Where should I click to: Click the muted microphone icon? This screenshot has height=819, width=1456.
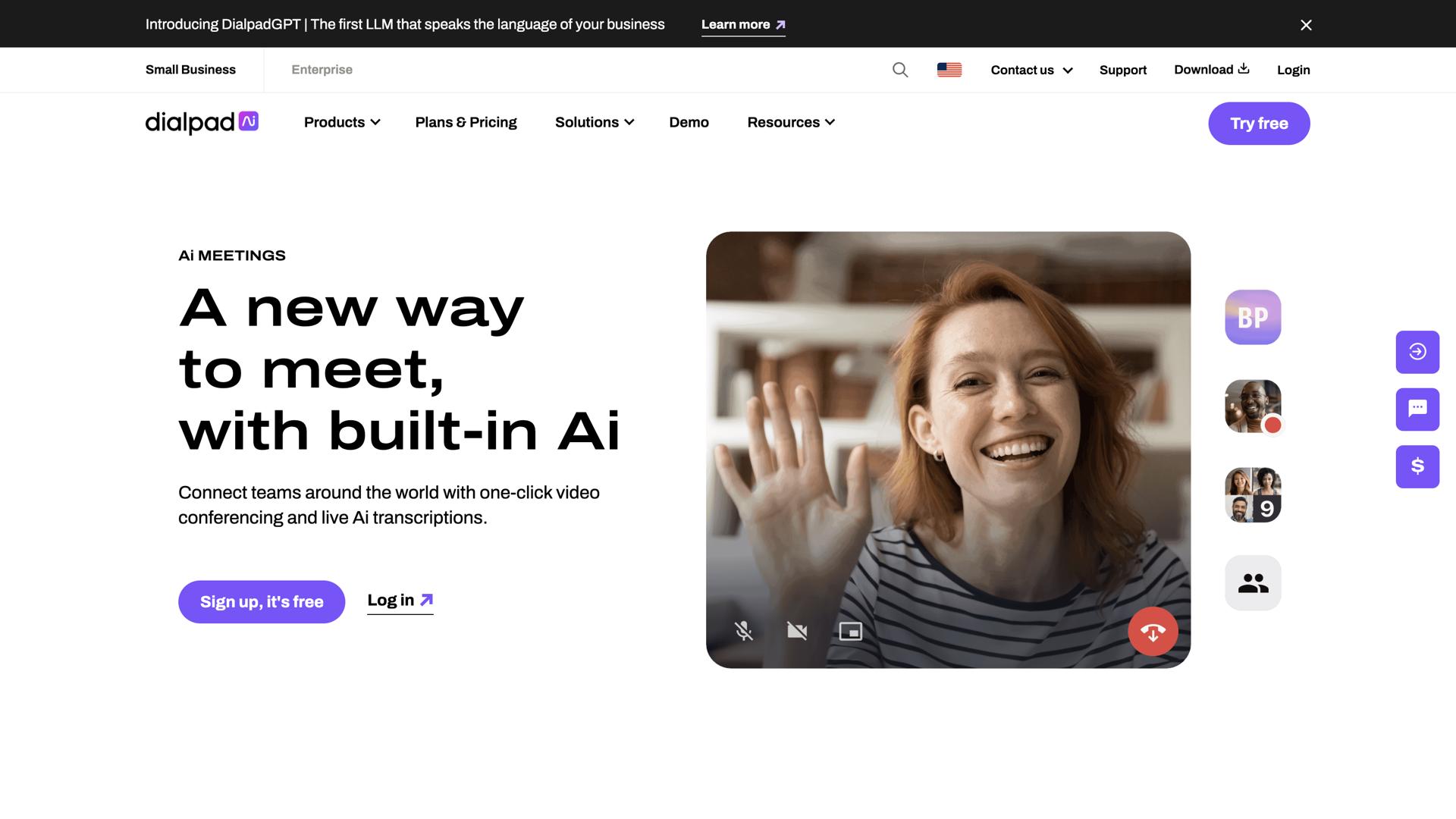click(x=743, y=631)
